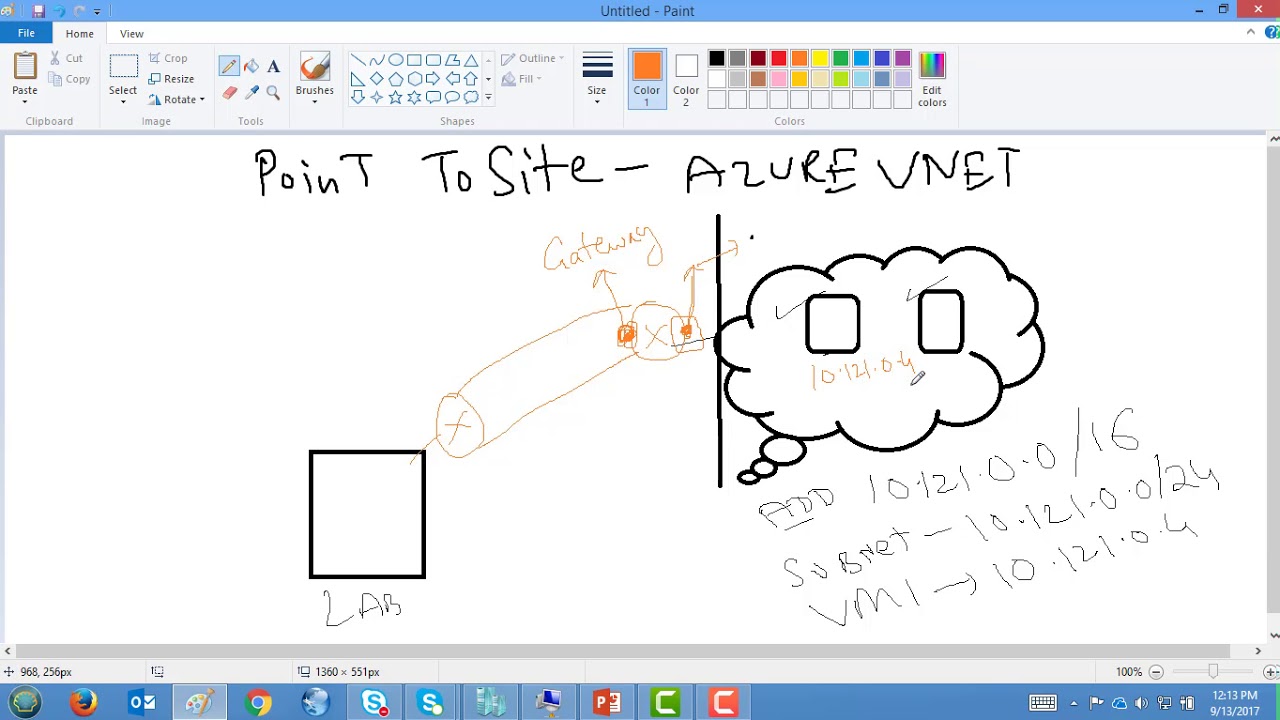Switch to the Home tab
The image size is (1280, 720).
click(79, 33)
